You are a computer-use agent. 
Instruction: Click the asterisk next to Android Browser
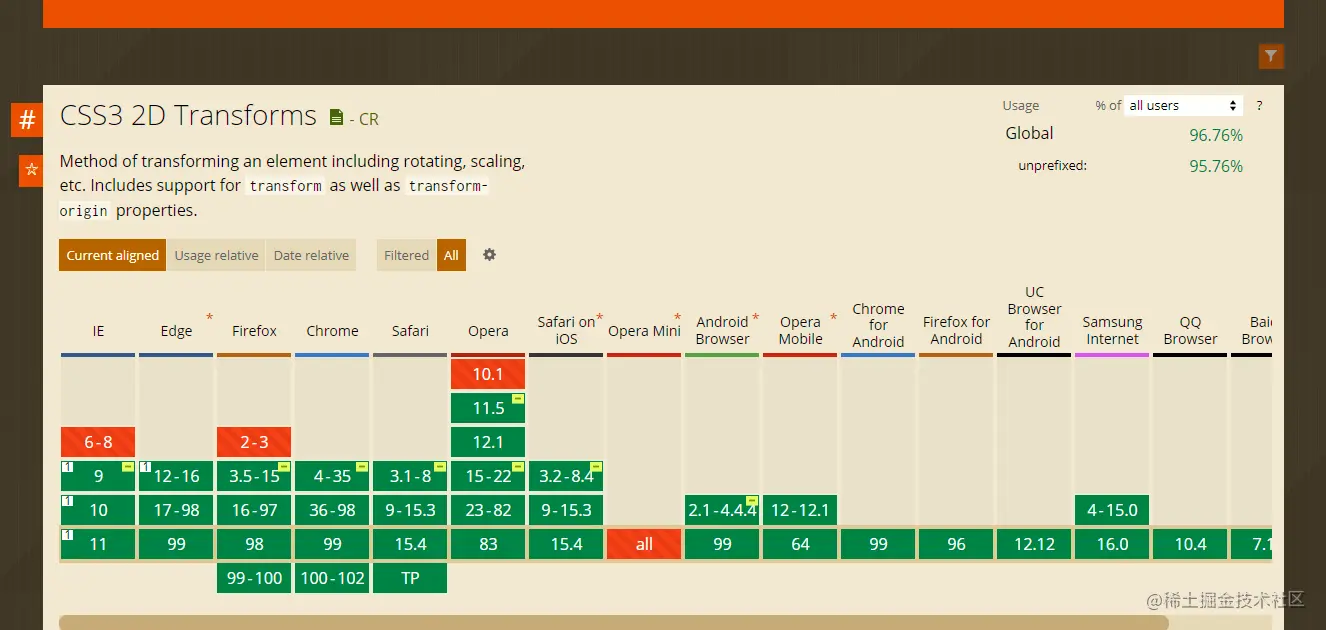click(x=755, y=318)
